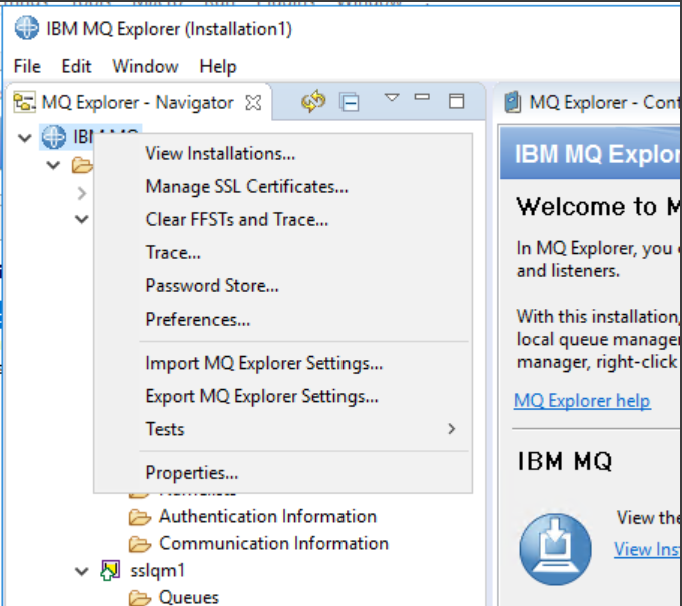Image resolution: width=682 pixels, height=606 pixels.
Task: Minimize the Navigator view pane
Action: coord(422,97)
